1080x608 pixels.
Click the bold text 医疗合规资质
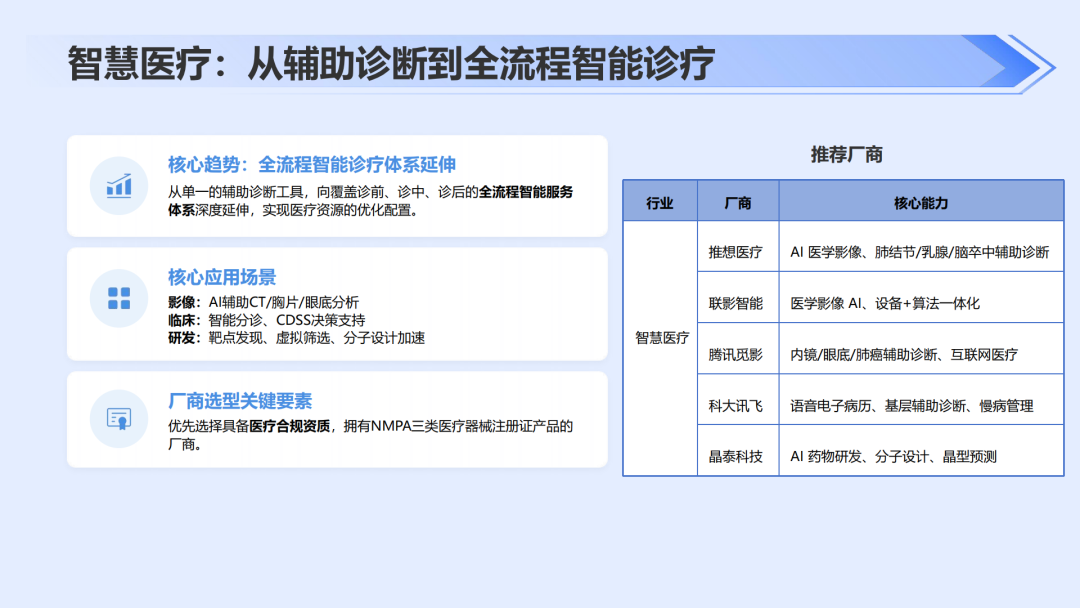(x=289, y=426)
